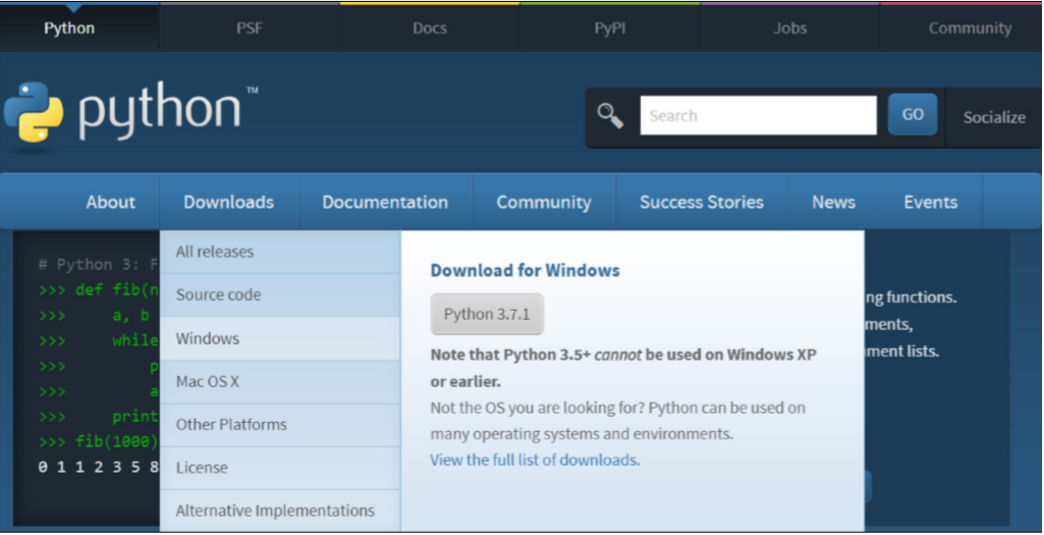This screenshot has height=535, width=1044.
Task: Open the PyPI top tab
Action: click(609, 28)
